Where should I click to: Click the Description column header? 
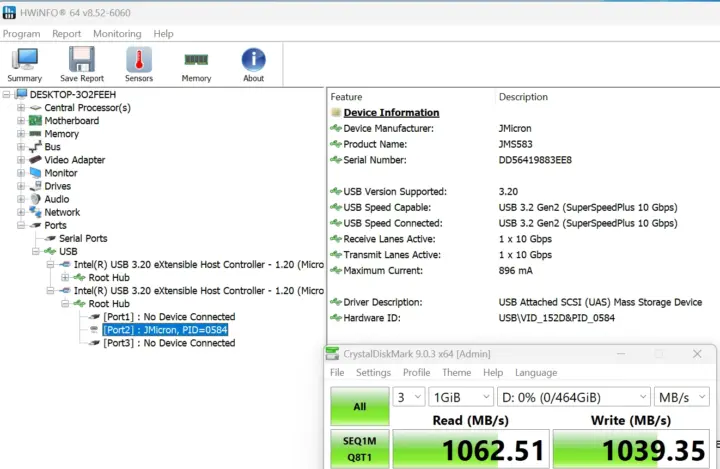[x=523, y=97]
